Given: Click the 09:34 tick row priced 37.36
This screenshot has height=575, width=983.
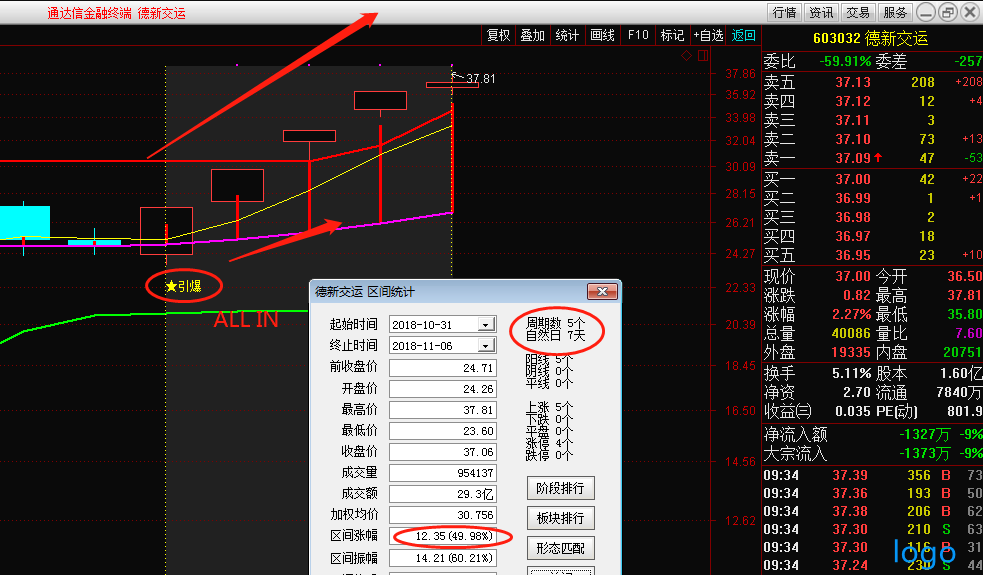Looking at the screenshot, I should point(873,493).
